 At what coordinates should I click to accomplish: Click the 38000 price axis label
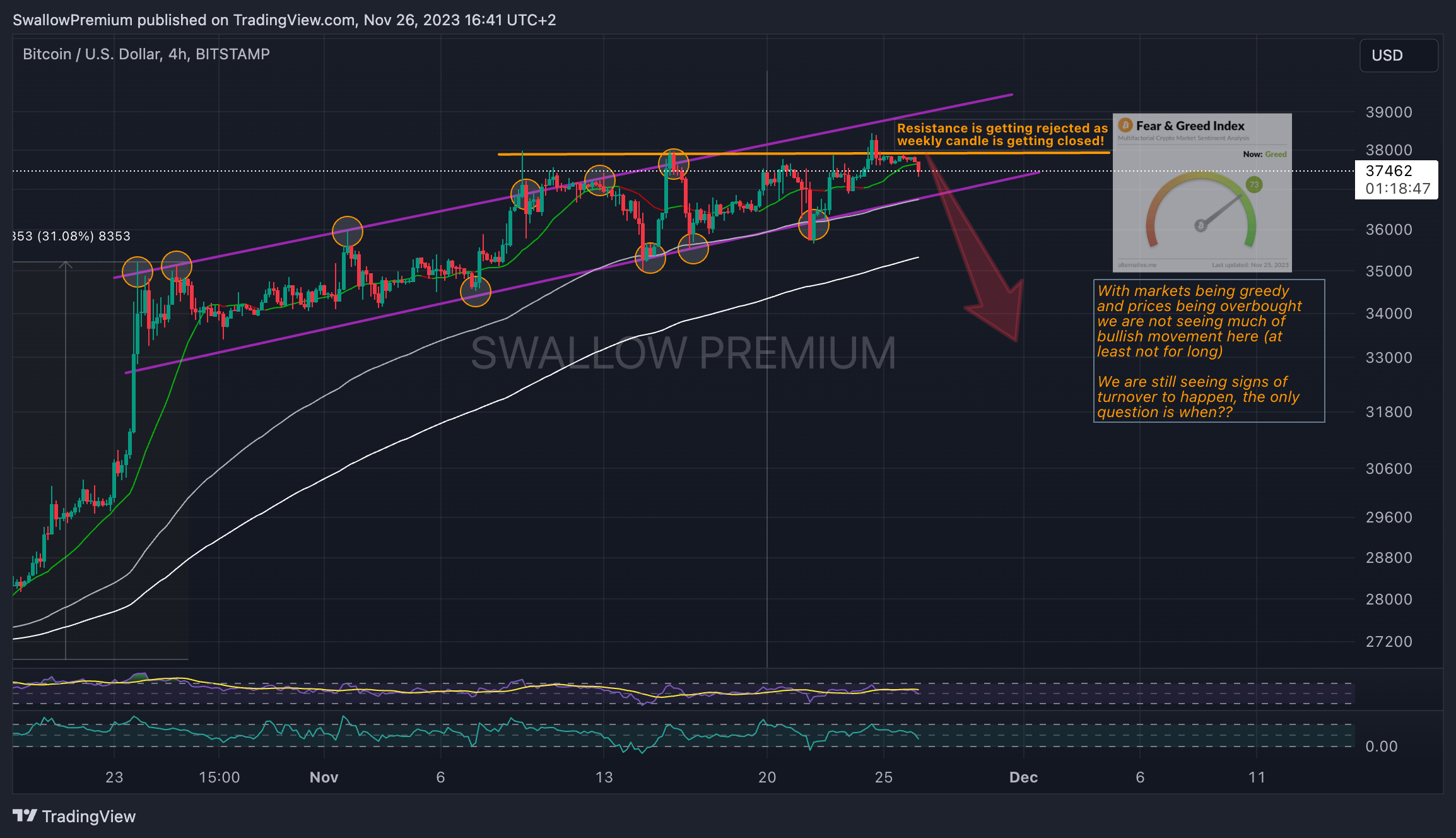(1388, 150)
